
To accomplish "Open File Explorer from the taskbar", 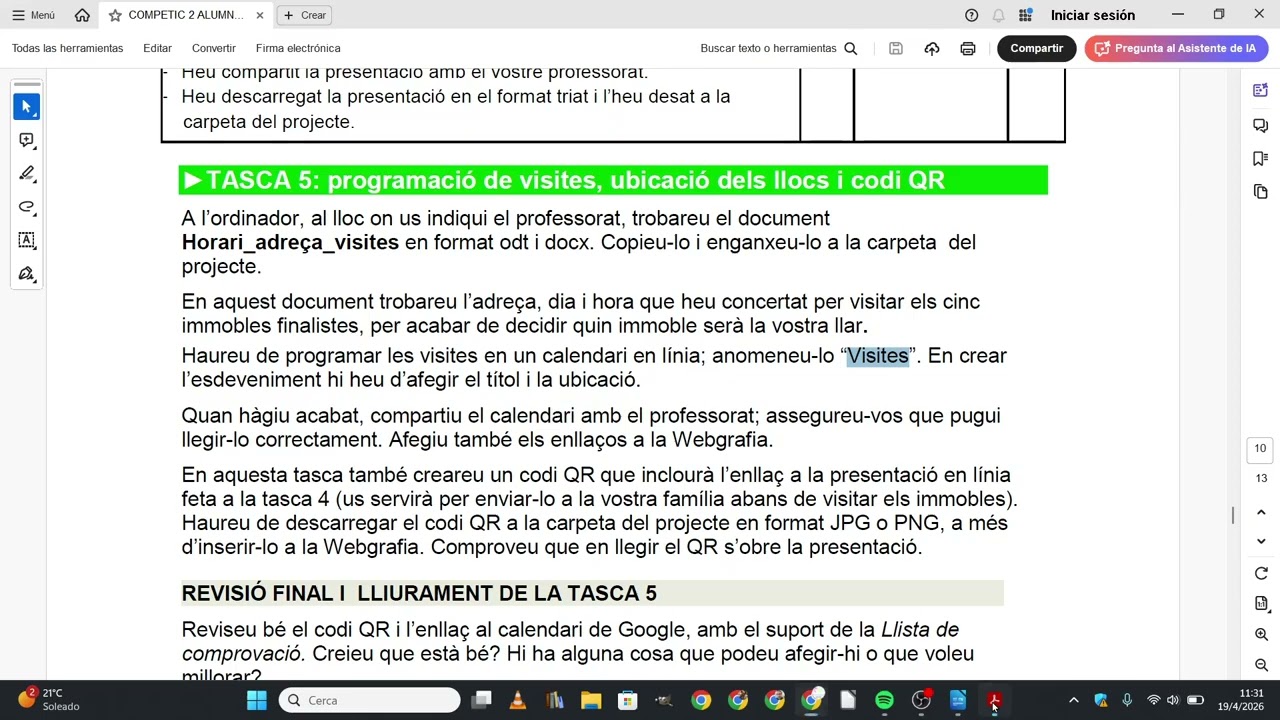I will coord(591,700).
